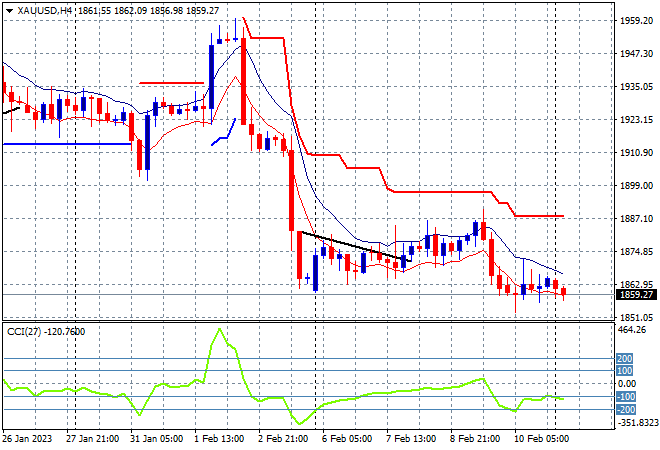Select the CCI level 200 label

point(624,359)
